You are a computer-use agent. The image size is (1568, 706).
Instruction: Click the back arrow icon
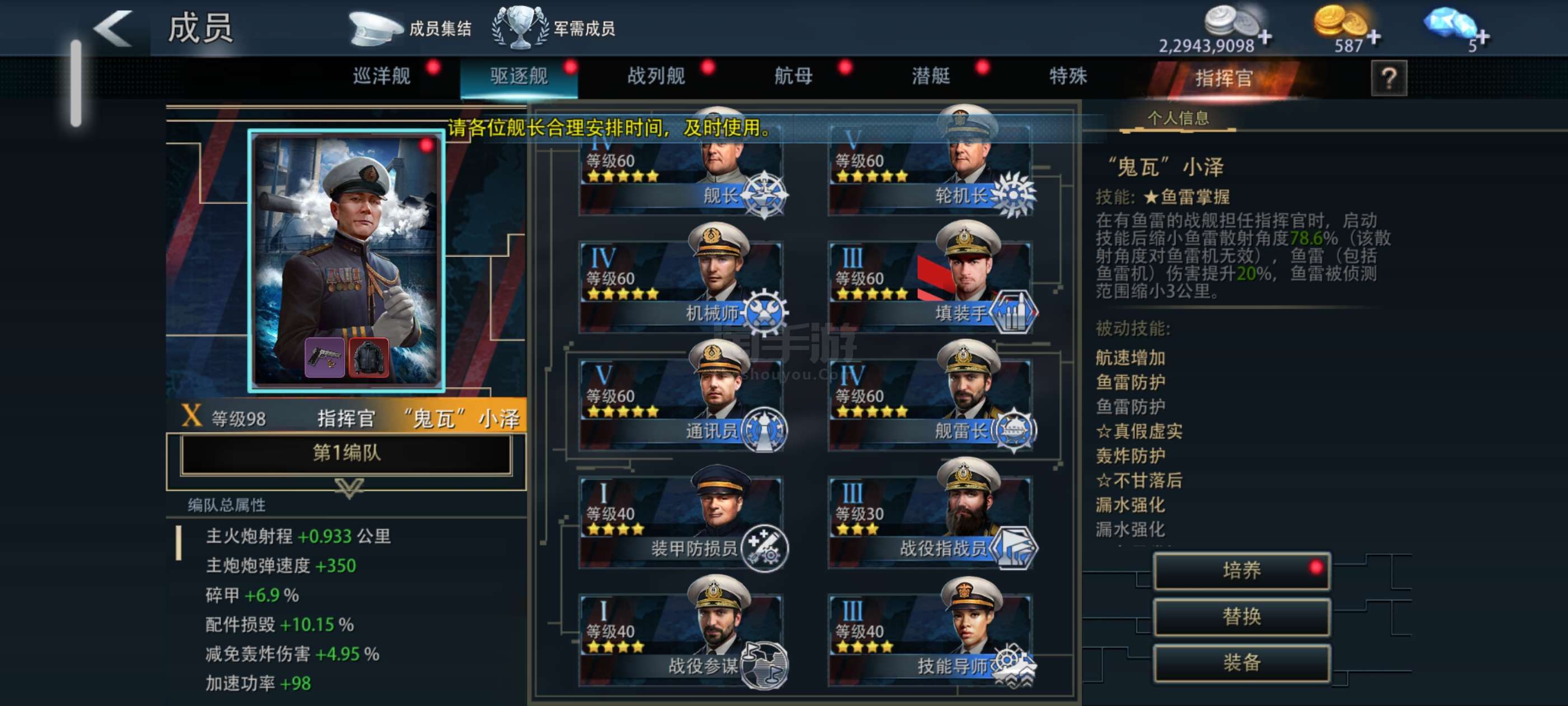113,28
